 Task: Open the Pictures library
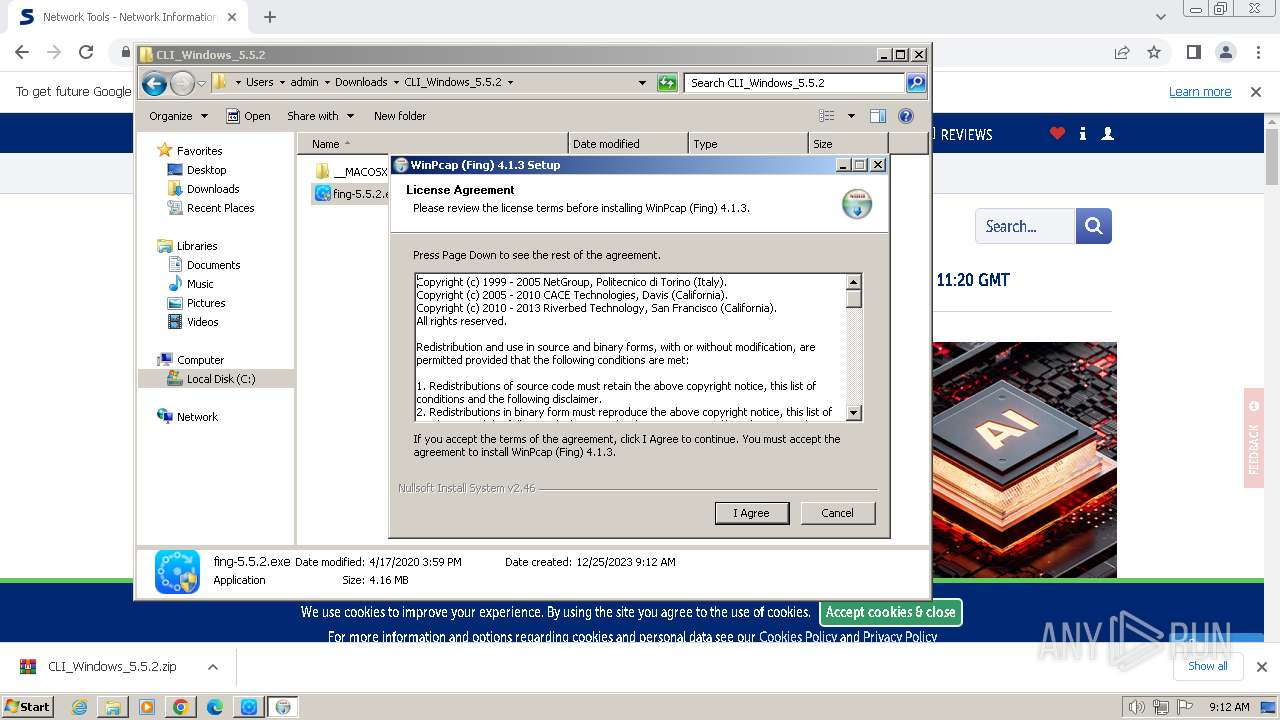[x=206, y=303]
